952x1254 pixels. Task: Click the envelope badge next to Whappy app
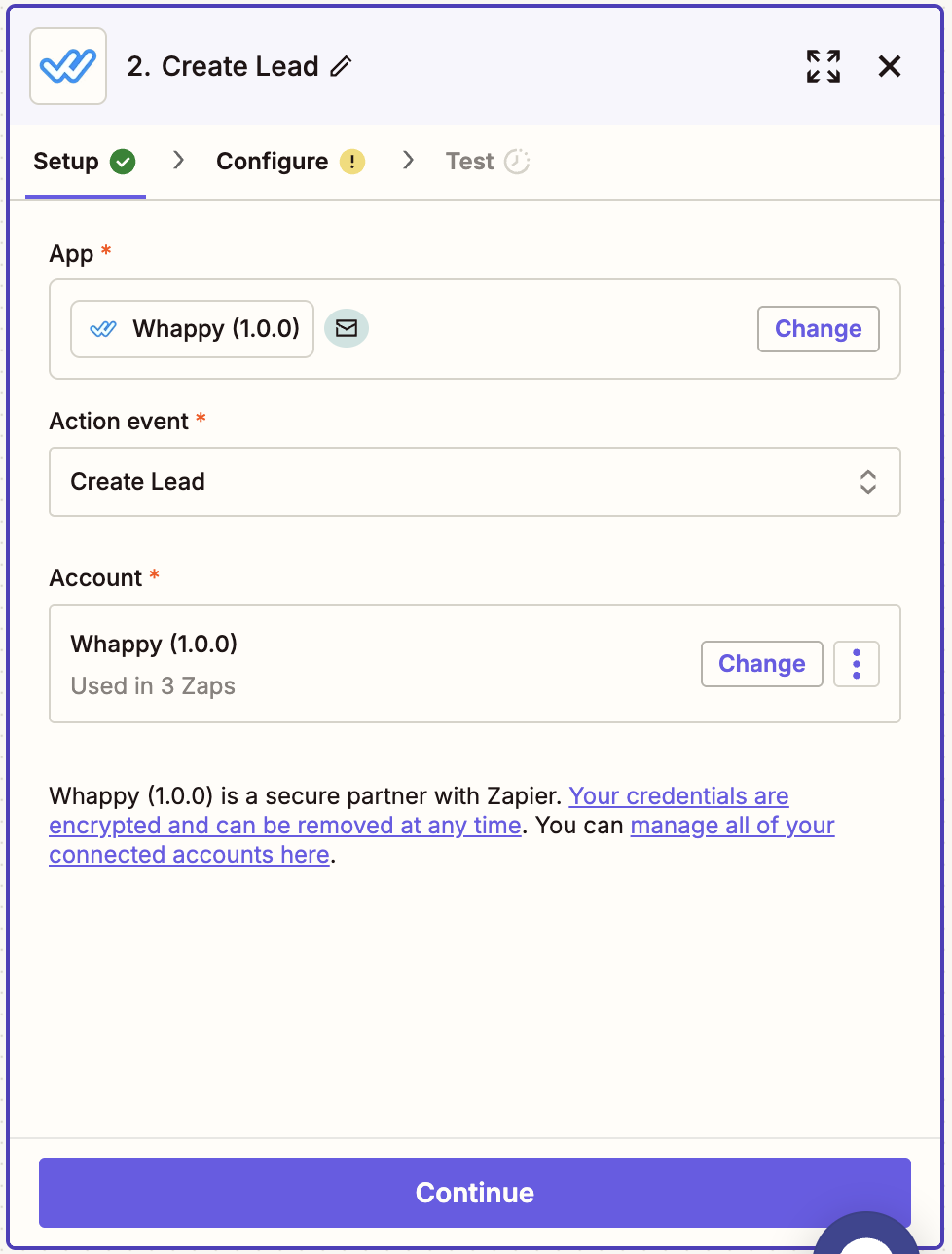pos(347,329)
